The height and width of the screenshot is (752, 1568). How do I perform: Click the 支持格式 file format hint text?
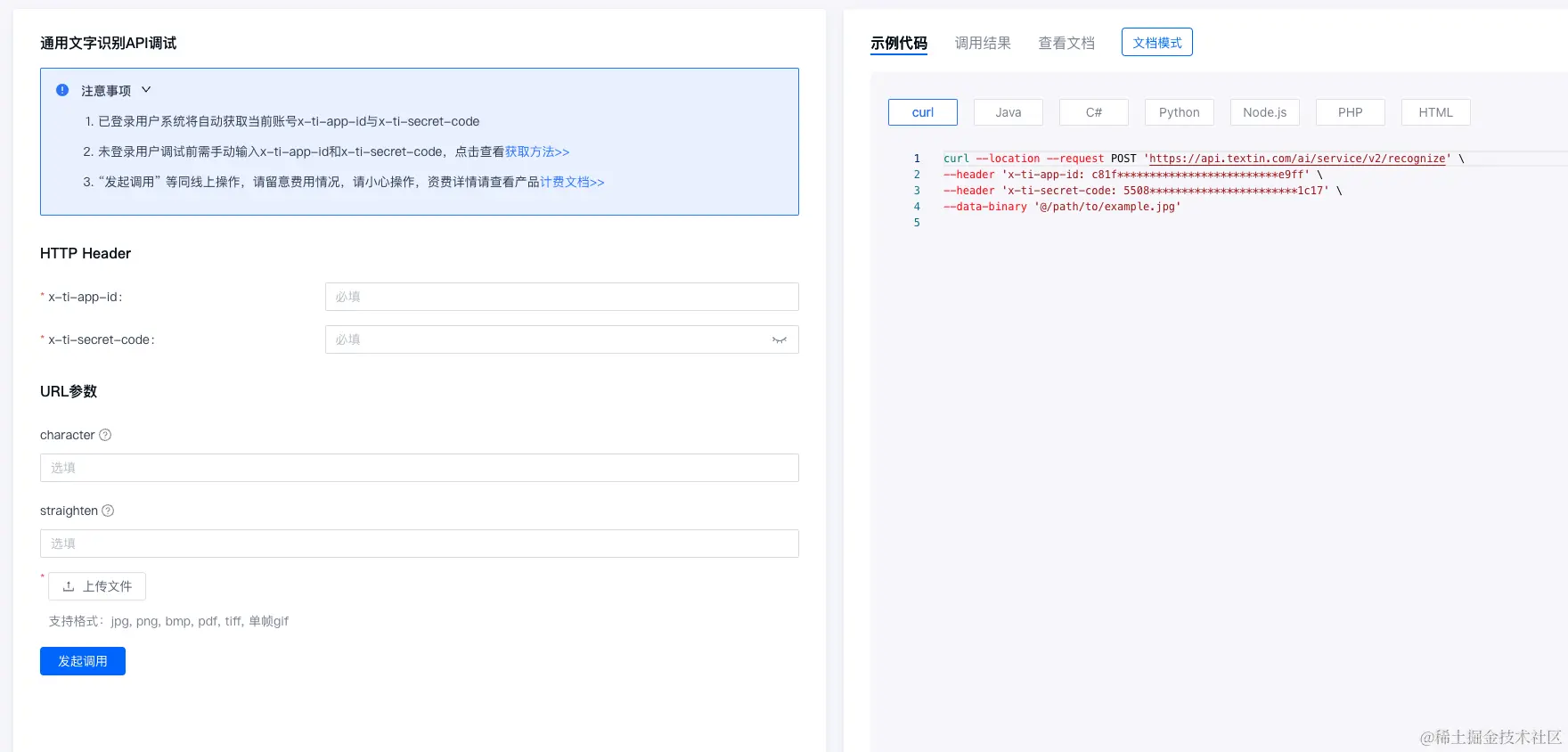[x=168, y=621]
